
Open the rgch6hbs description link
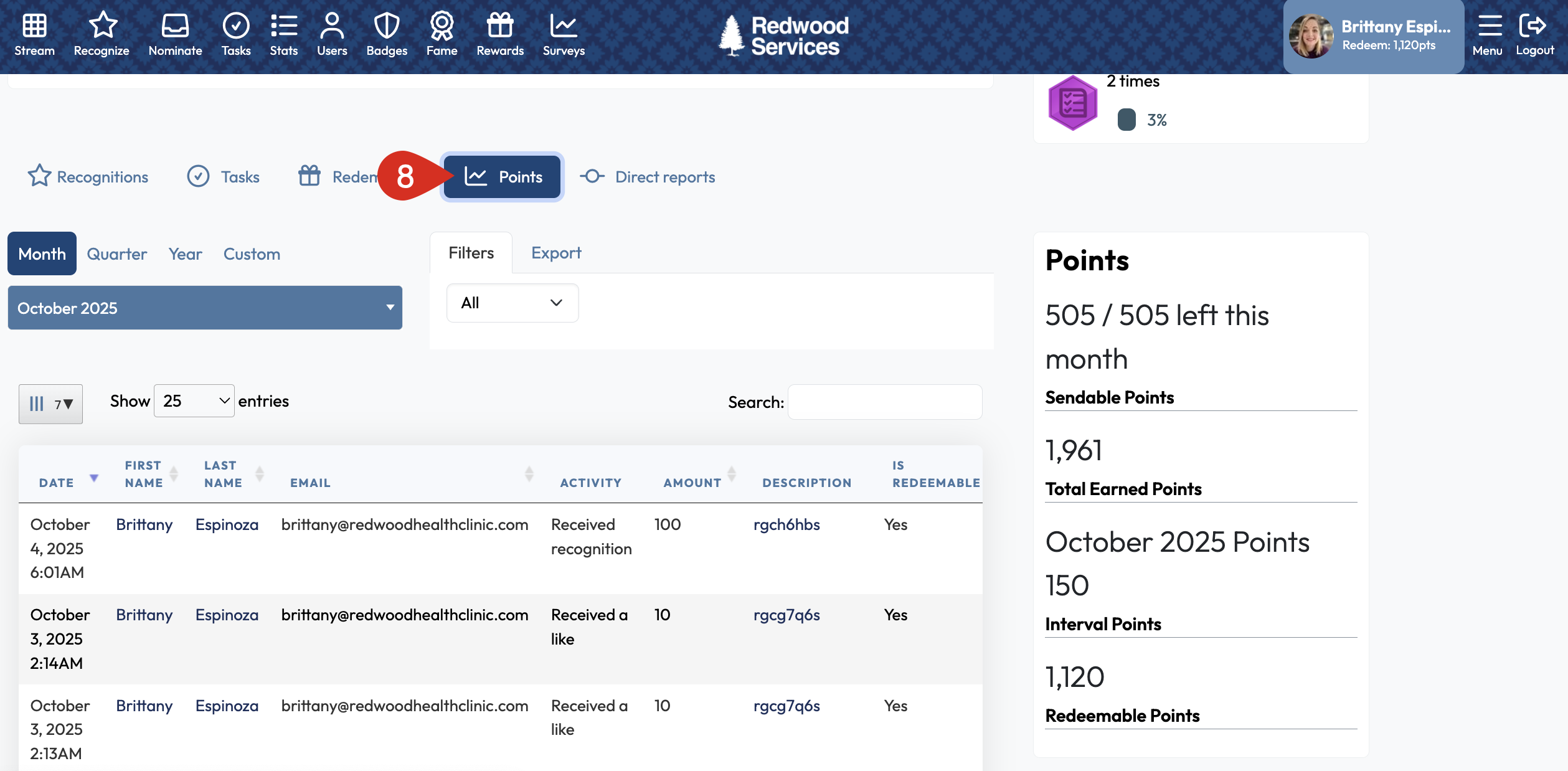[x=786, y=525]
